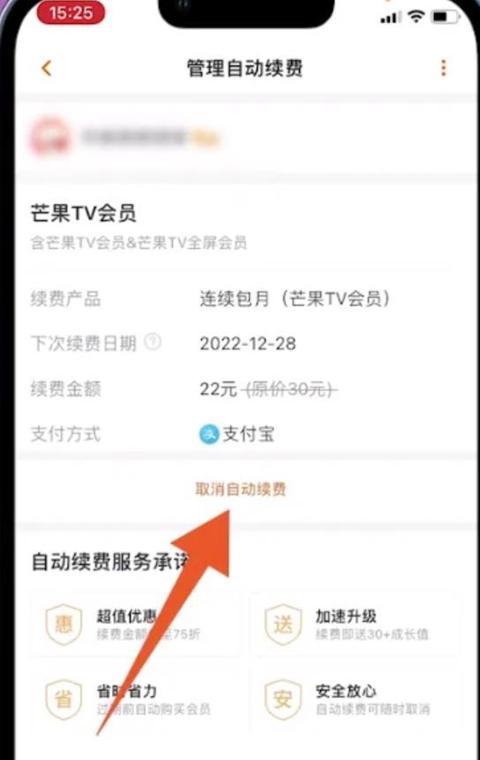The height and width of the screenshot is (760, 480).
Task: Tap the 2022-12-28 next renewal date
Action: [248, 344]
